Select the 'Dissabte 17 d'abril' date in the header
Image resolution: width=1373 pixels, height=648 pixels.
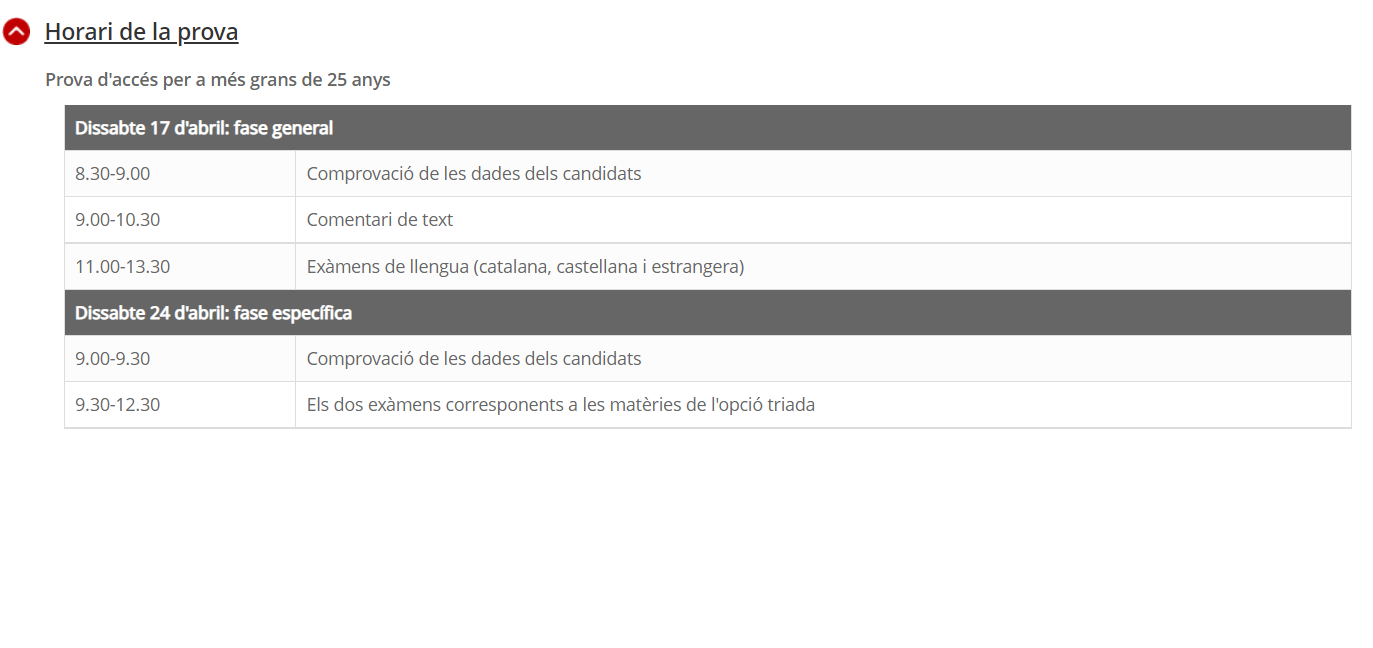151,128
